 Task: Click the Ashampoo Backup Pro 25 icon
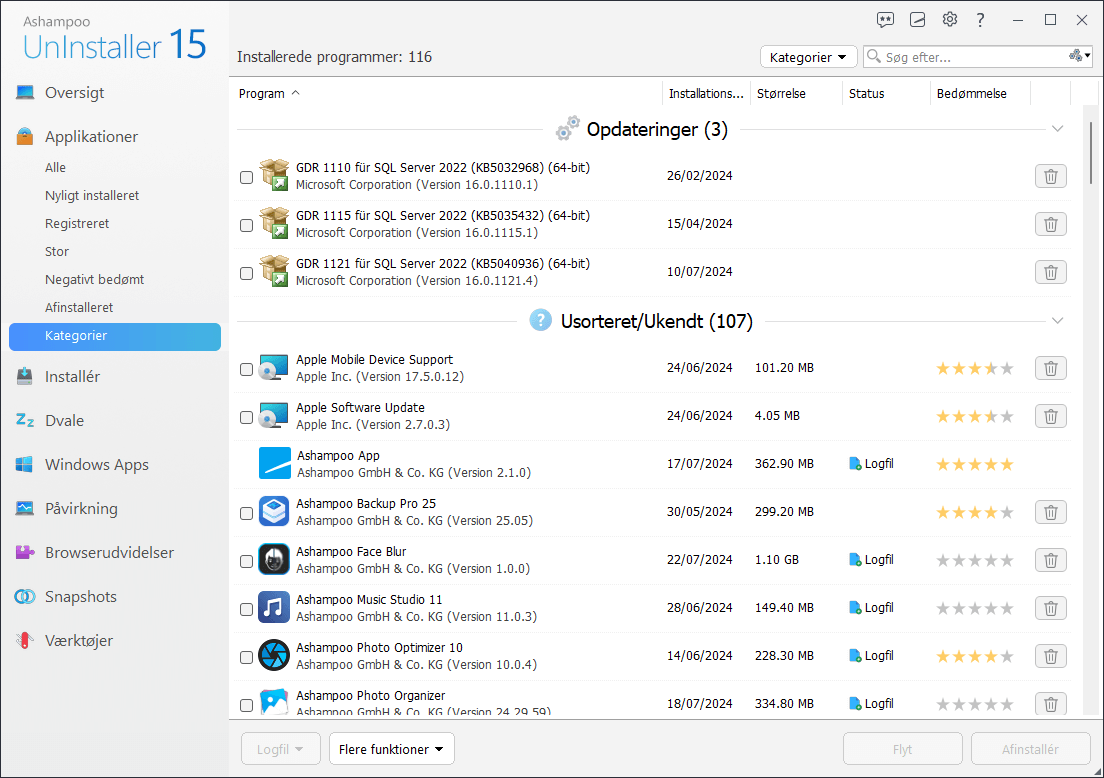click(274, 512)
